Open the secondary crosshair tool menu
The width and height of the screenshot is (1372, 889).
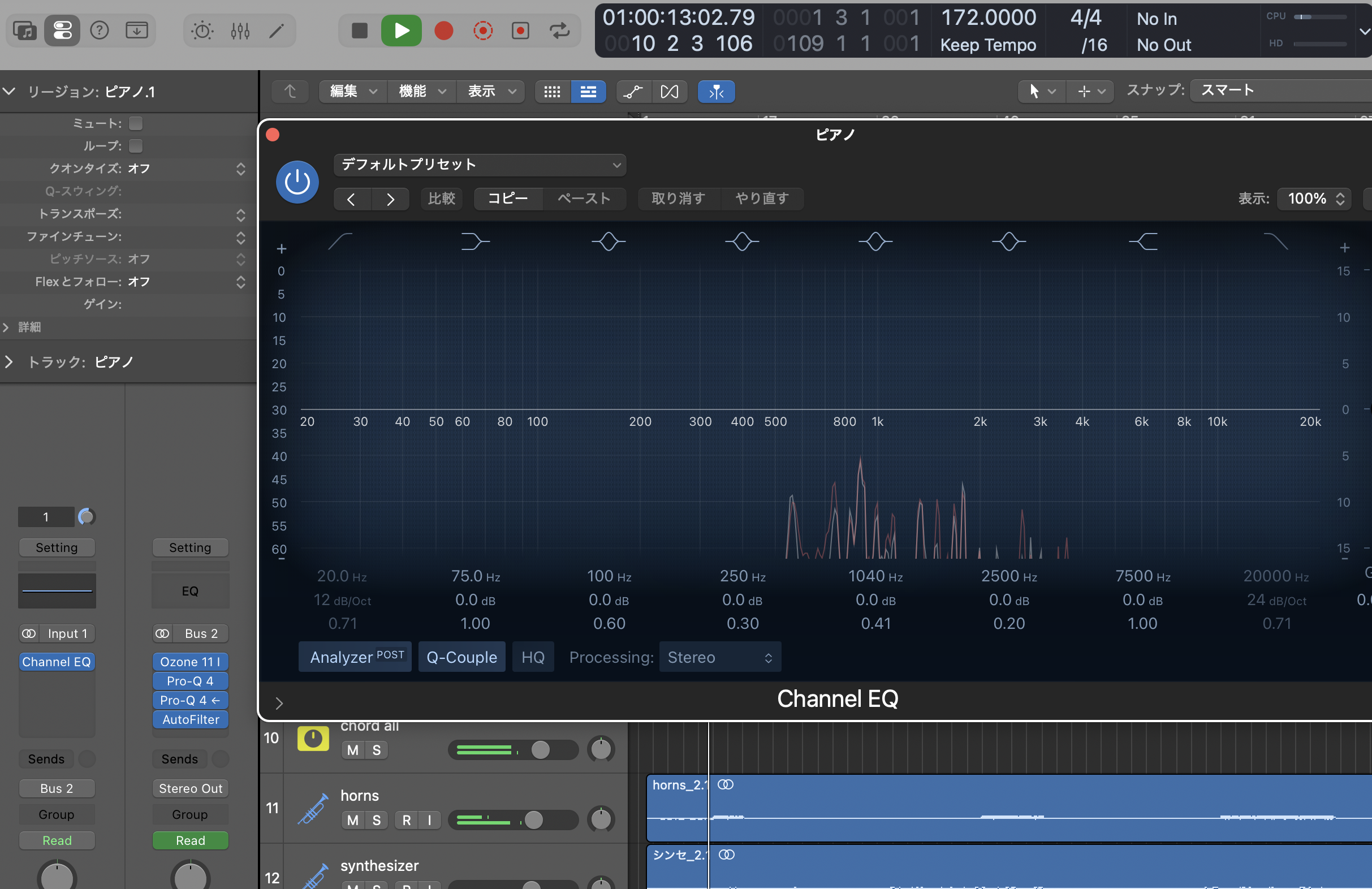[1091, 91]
